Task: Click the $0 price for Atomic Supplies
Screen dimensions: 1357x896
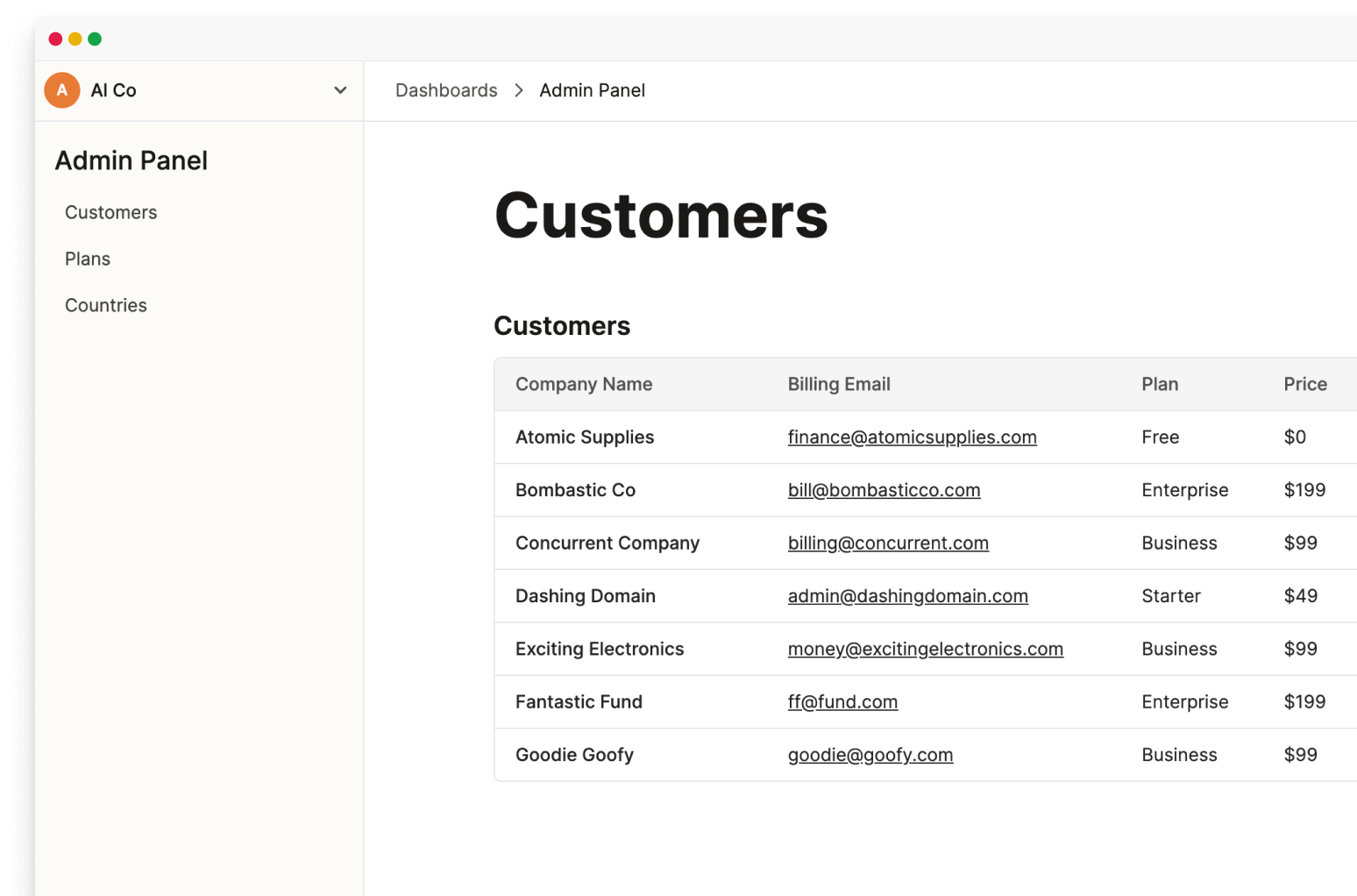Action: [x=1295, y=437]
